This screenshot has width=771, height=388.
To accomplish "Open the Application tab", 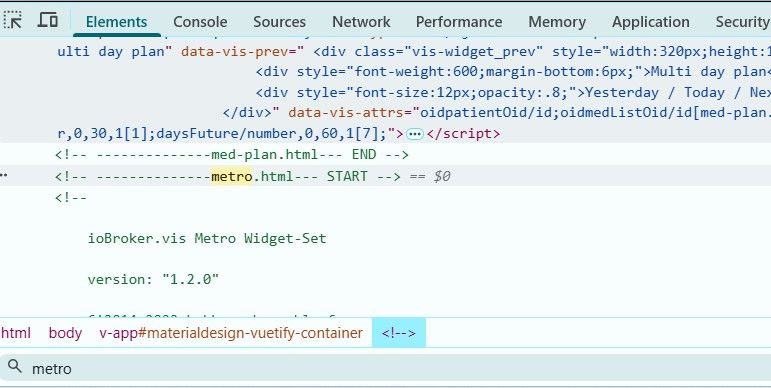I will [651, 22].
